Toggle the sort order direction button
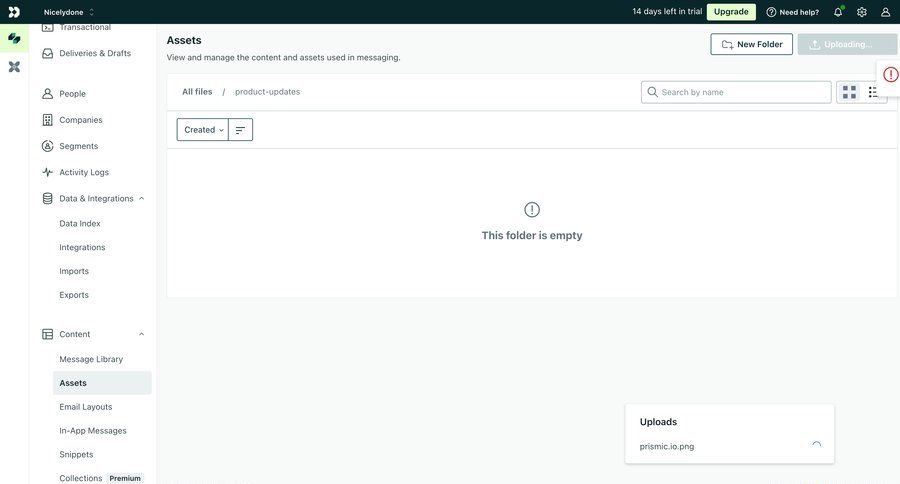 pos(240,130)
